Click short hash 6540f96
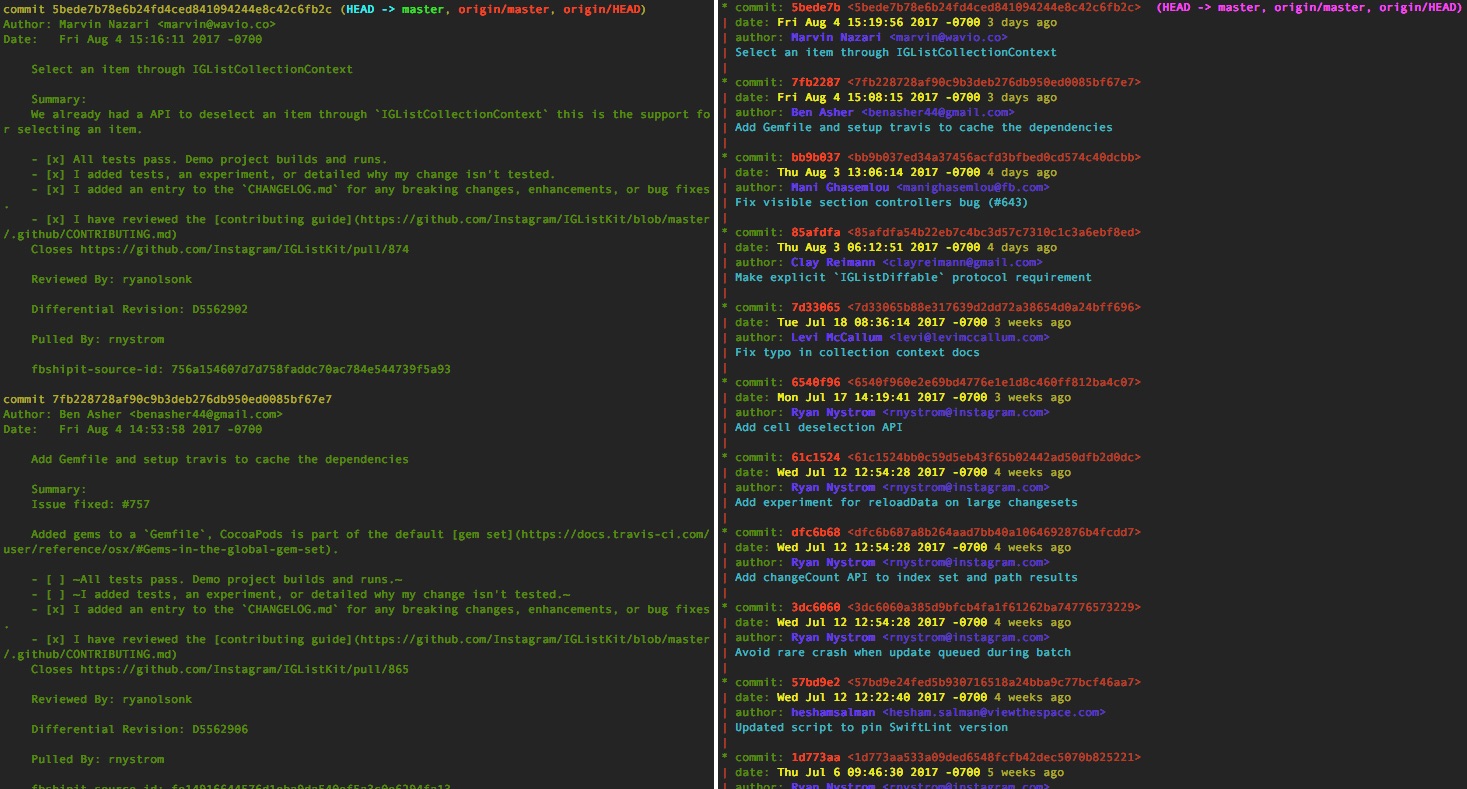The image size is (1467, 789). point(815,382)
